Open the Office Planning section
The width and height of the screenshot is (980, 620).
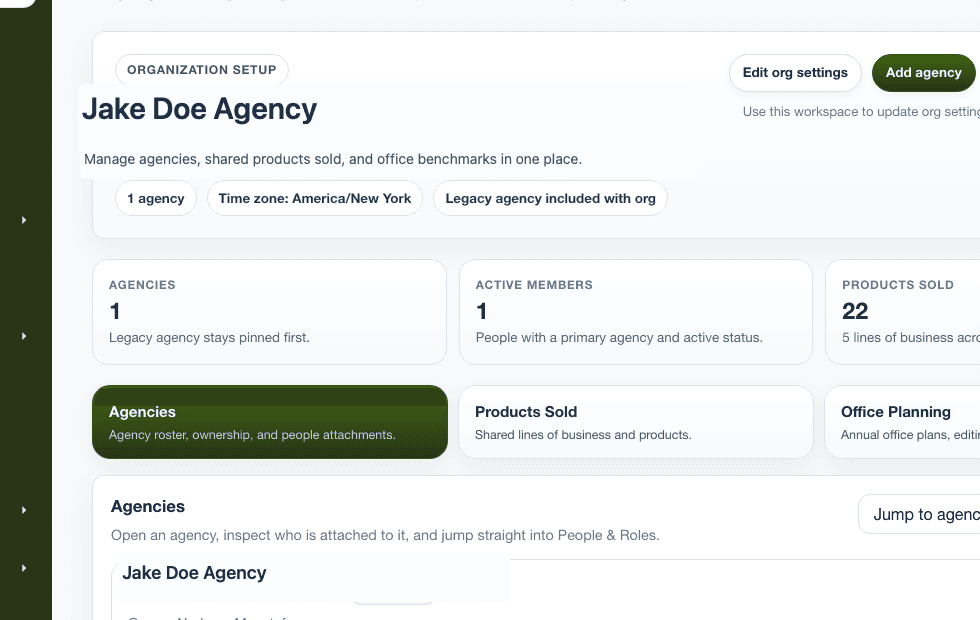click(900, 421)
